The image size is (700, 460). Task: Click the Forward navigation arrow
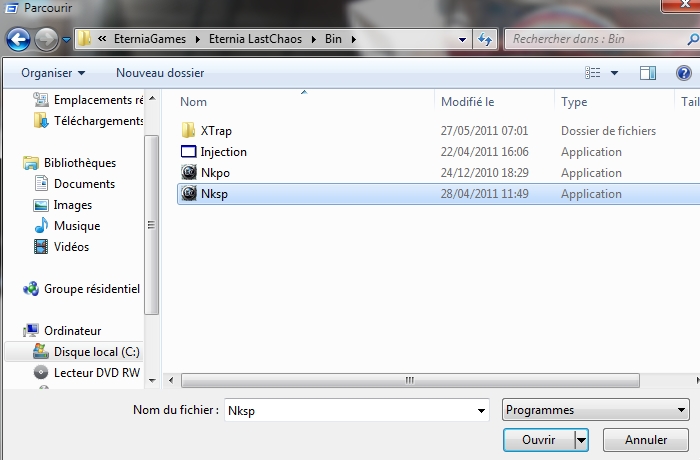point(46,39)
